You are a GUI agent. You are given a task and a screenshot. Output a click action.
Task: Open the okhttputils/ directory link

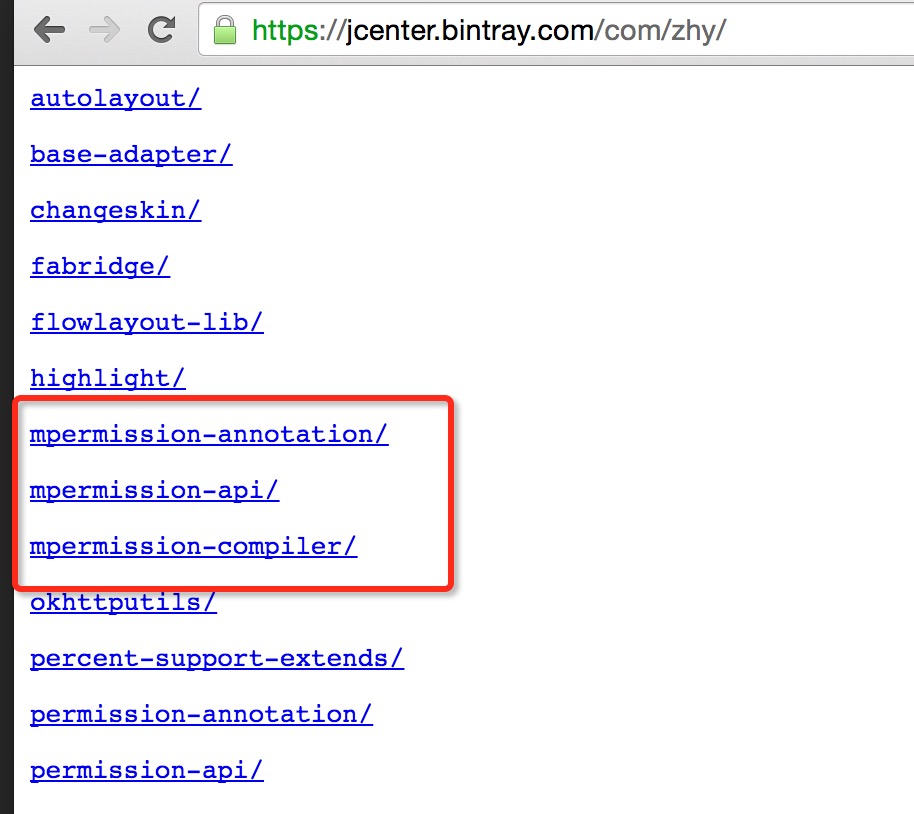[x=123, y=602]
